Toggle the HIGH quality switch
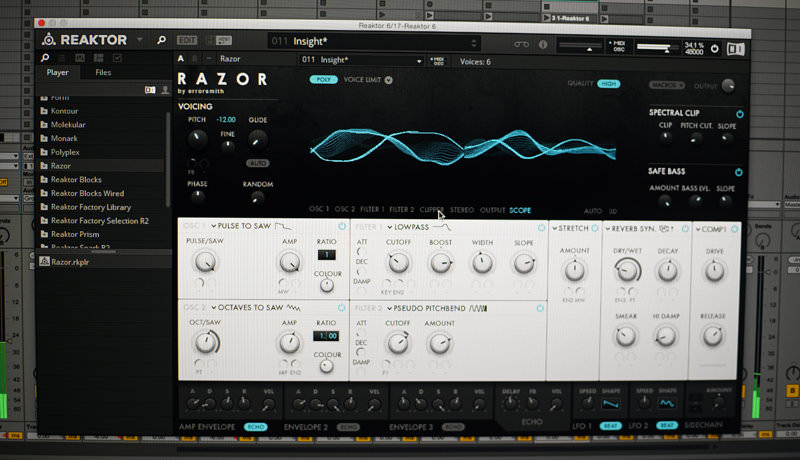Screen dimensions: 800x460 pos(609,84)
